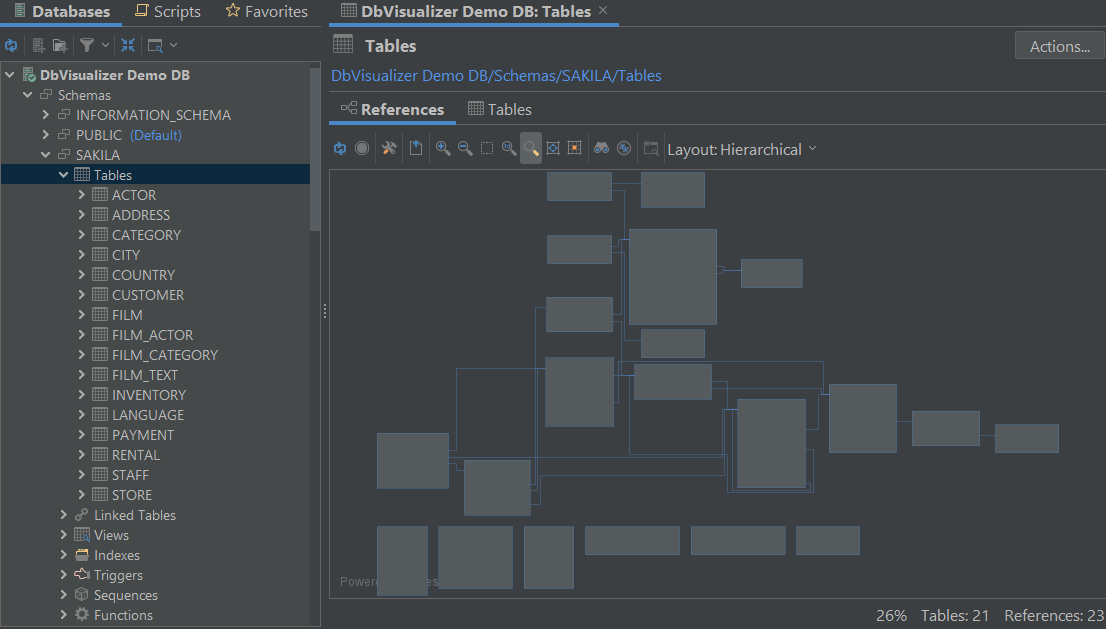Click the funnel filter icon
1106x629 pixels.
pos(87,45)
